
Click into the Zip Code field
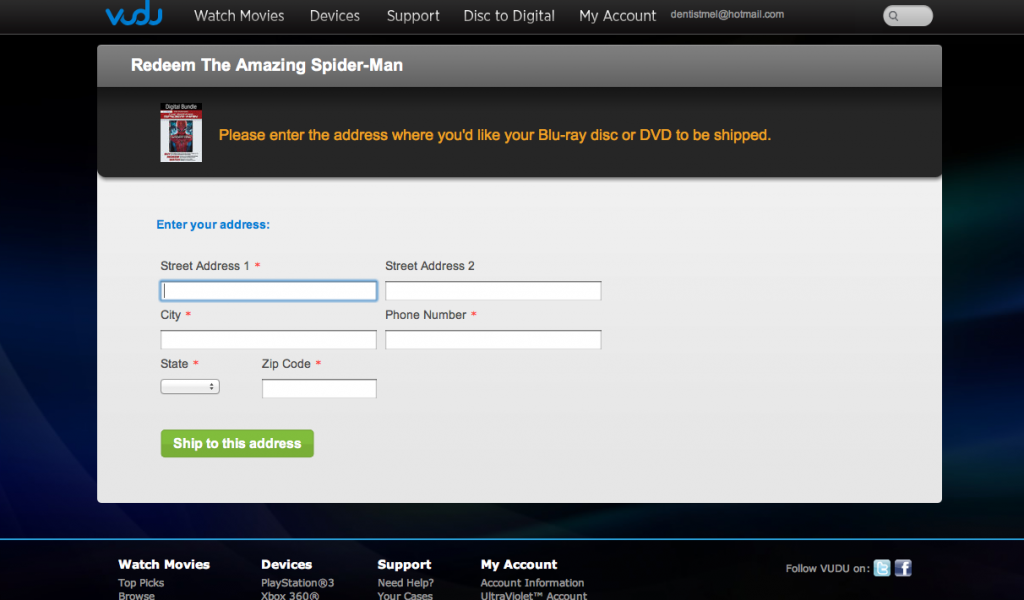(319, 388)
